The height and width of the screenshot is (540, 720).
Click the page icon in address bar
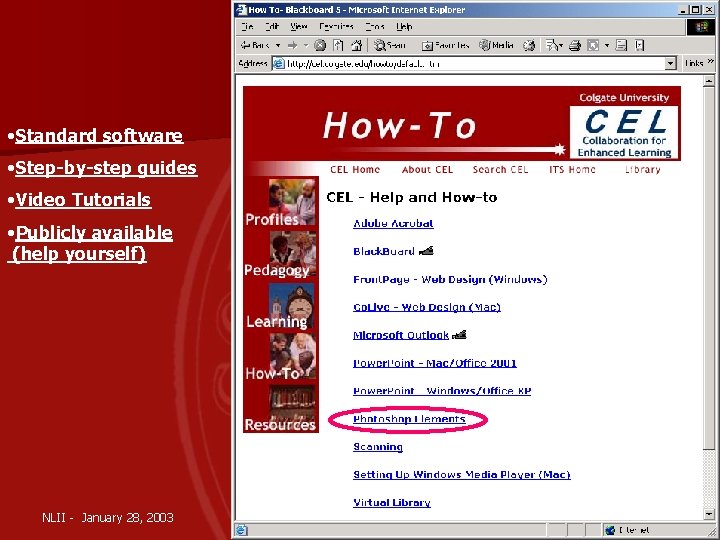(x=279, y=63)
